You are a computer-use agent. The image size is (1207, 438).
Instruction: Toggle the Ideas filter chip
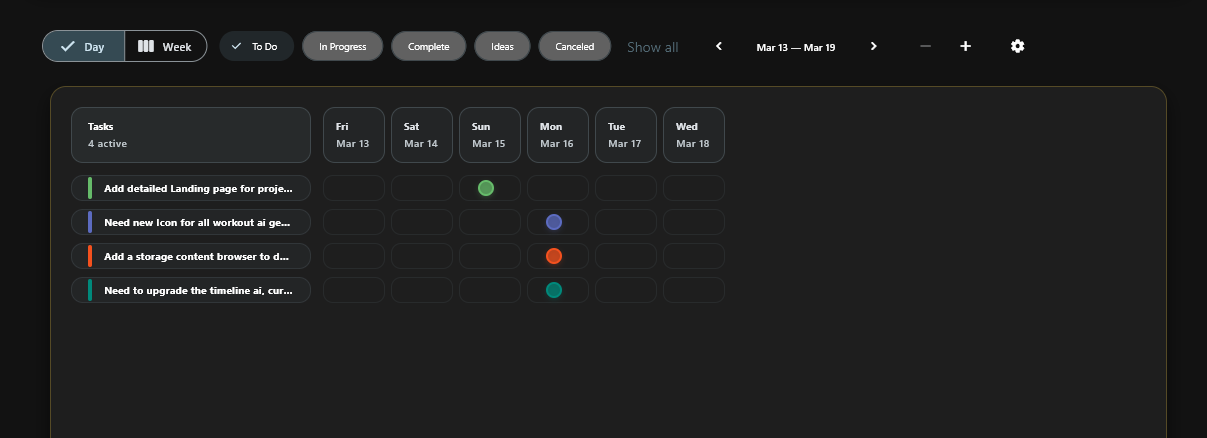pyautogui.click(x=502, y=46)
